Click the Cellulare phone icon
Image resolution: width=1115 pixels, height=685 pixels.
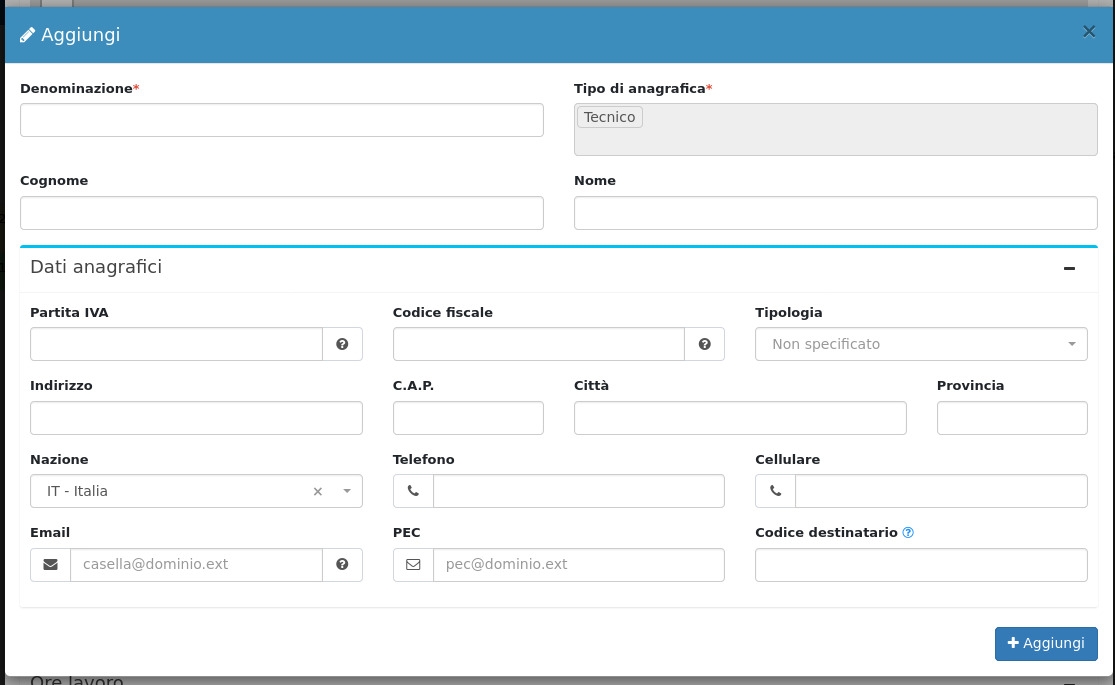(x=775, y=491)
